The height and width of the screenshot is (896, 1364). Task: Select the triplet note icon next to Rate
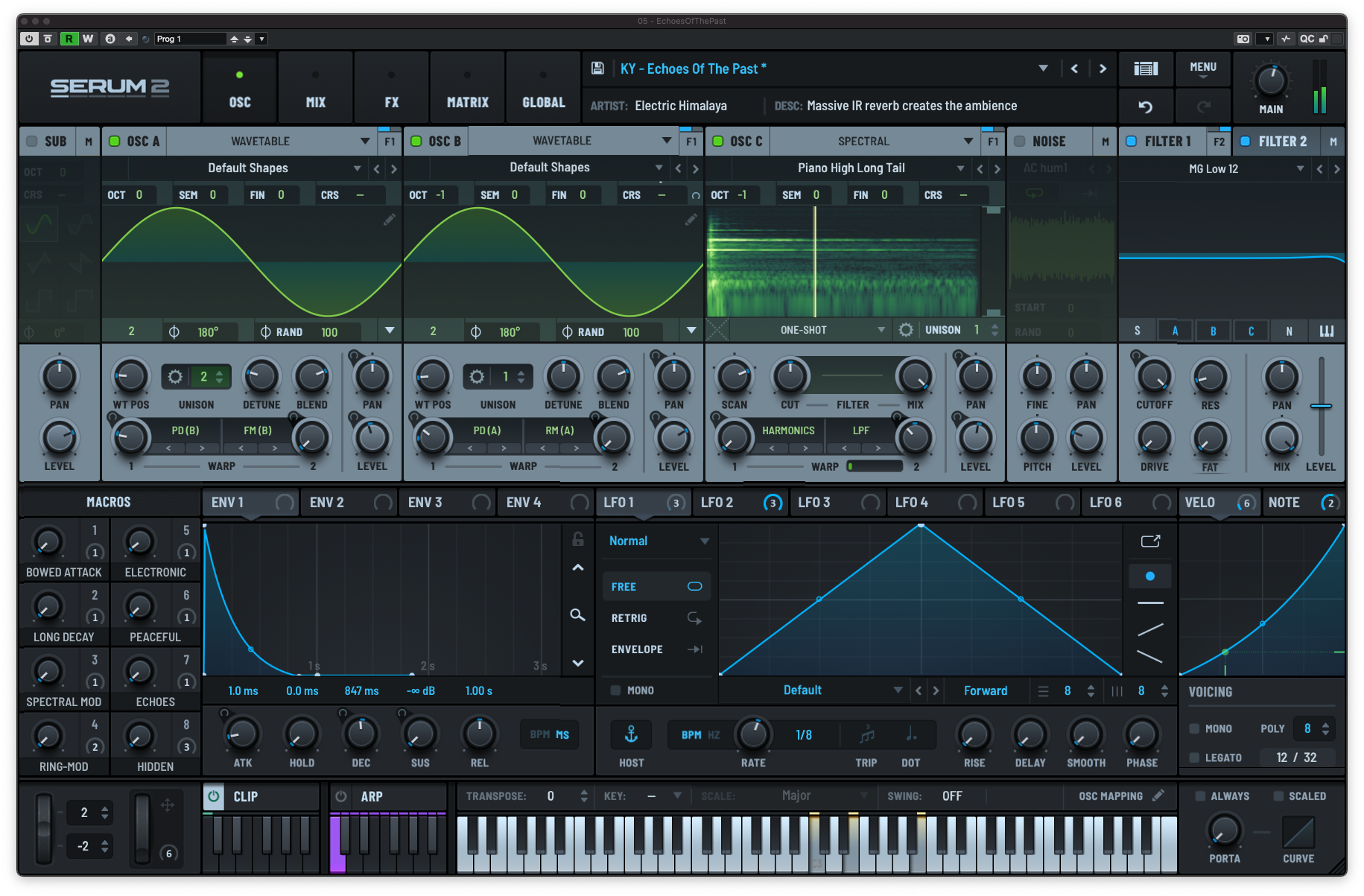866,734
